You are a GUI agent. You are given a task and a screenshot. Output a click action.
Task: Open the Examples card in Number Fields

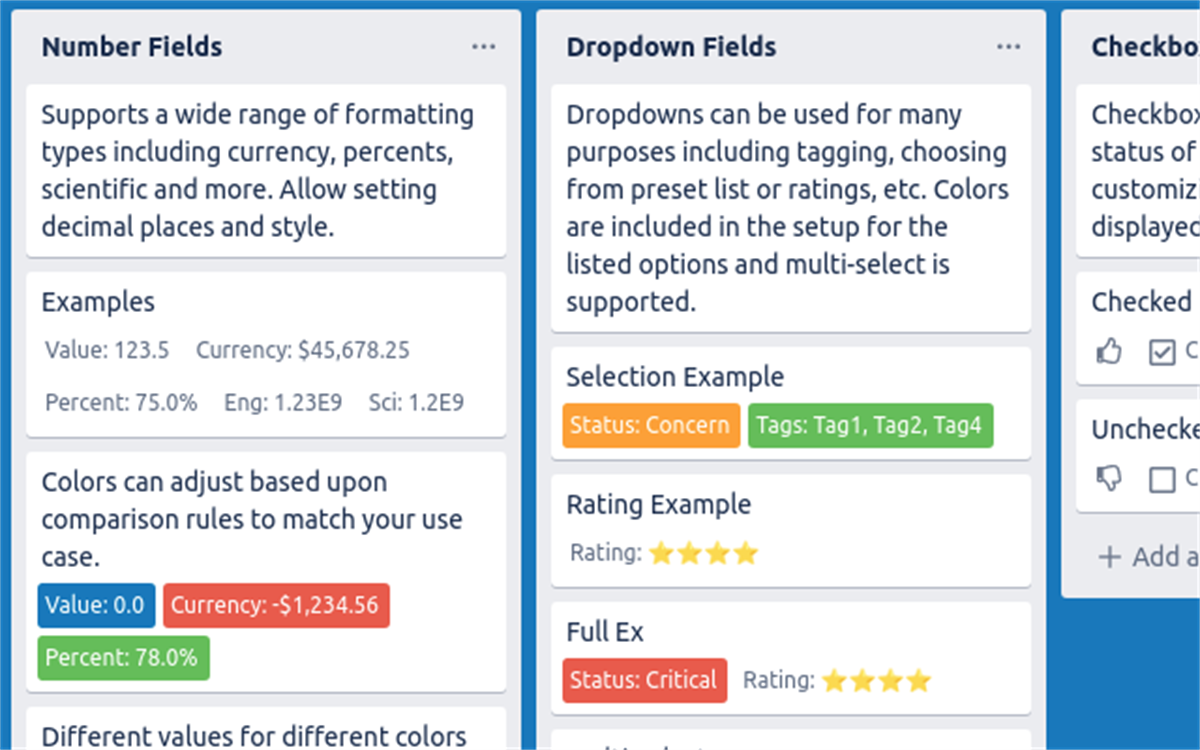[x=265, y=350]
